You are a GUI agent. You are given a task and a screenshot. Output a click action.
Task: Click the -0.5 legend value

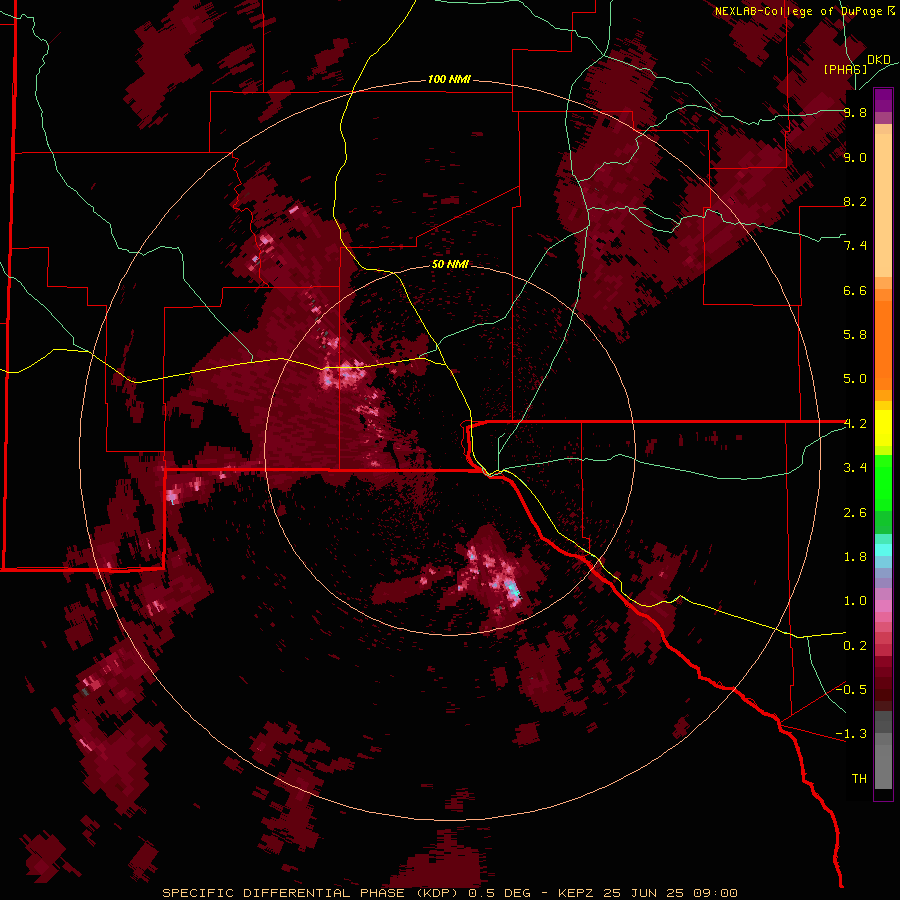pyautogui.click(x=851, y=690)
